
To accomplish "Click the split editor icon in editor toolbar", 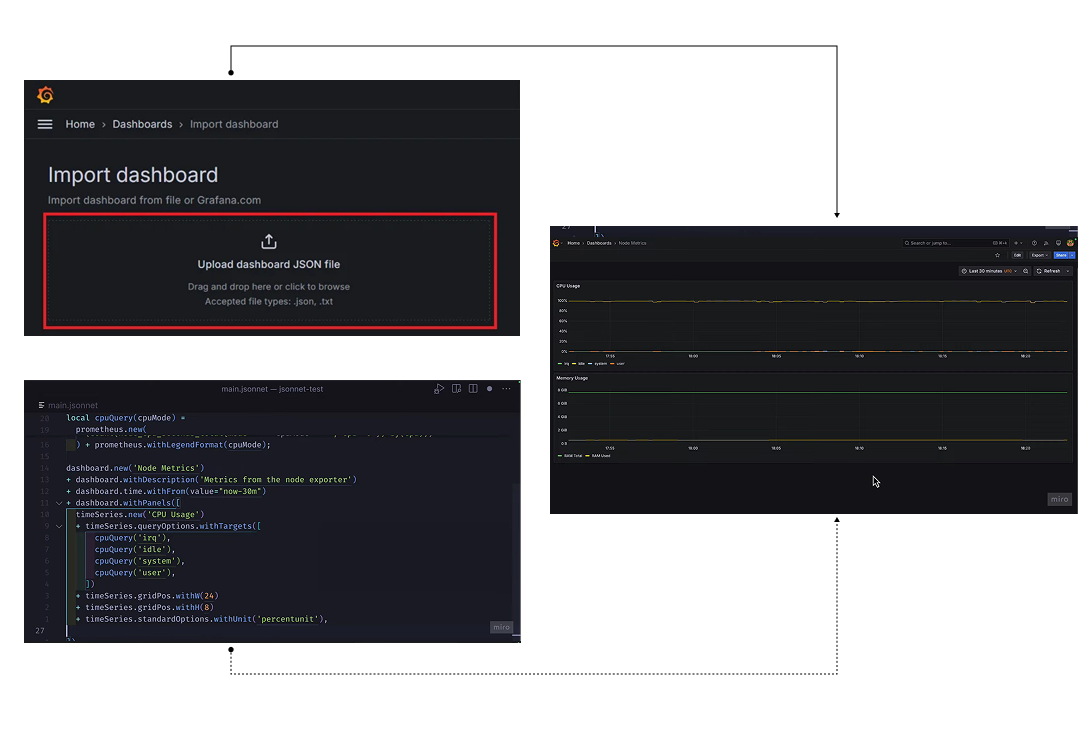I will point(473,389).
